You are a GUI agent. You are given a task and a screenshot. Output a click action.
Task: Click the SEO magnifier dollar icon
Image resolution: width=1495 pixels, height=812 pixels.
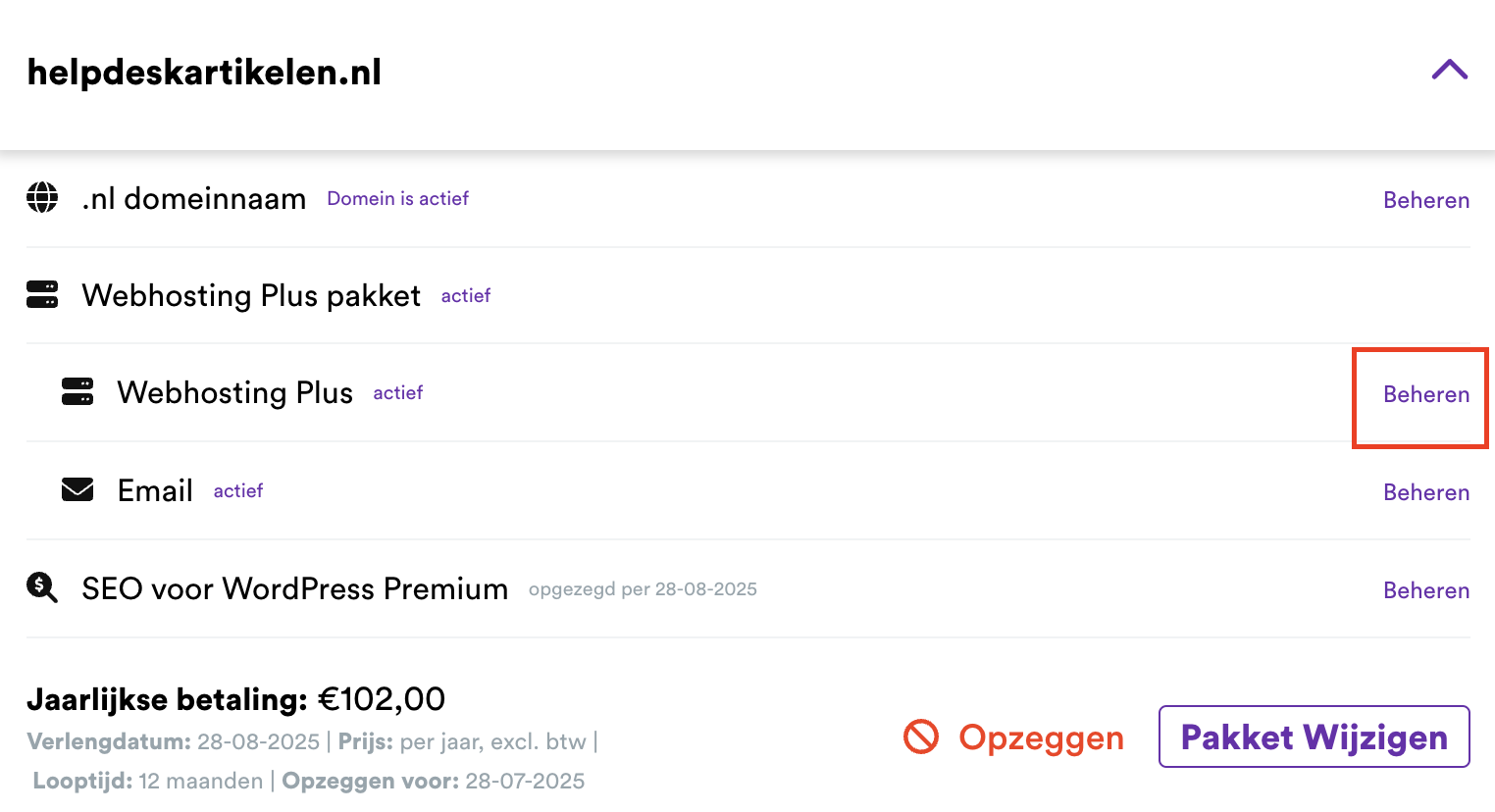pyautogui.click(x=42, y=587)
